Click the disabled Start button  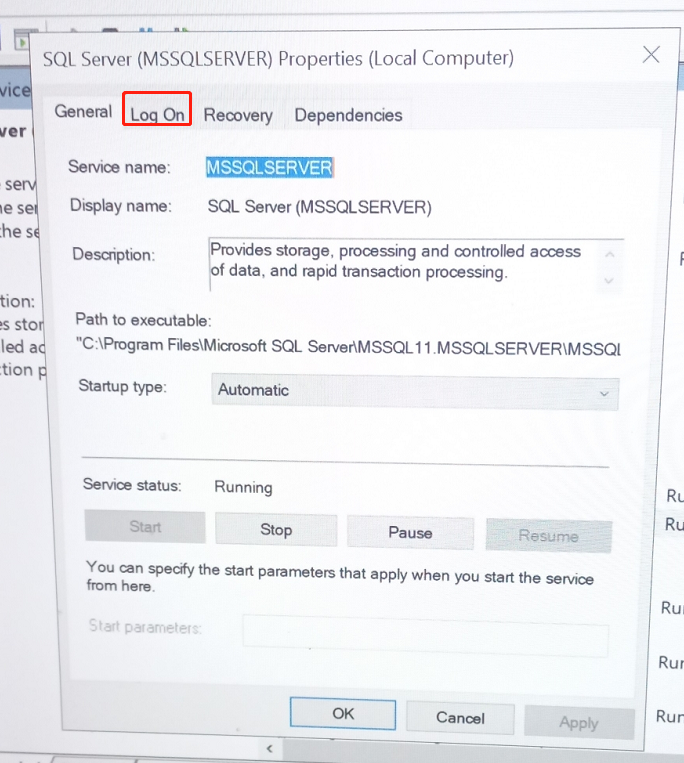click(x=145, y=527)
